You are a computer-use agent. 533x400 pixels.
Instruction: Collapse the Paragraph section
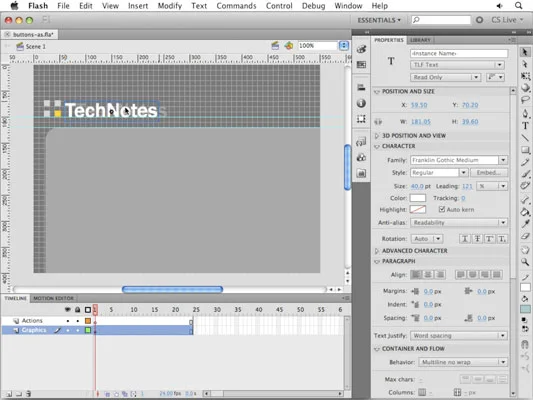coord(376,261)
